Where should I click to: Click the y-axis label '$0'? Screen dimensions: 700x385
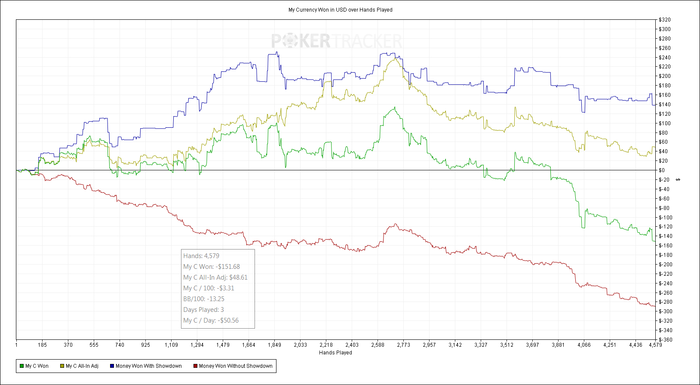(662, 170)
